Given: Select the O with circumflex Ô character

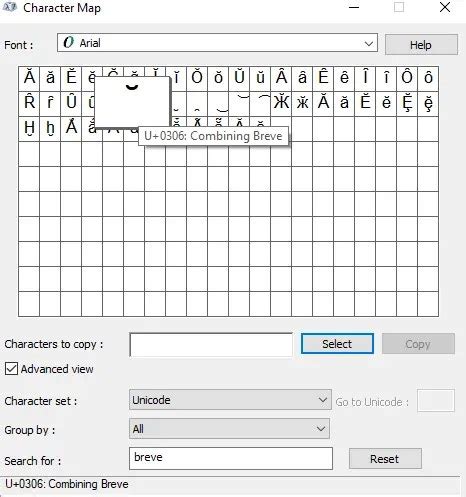Looking at the screenshot, I should pyautogui.click(x=407, y=78).
